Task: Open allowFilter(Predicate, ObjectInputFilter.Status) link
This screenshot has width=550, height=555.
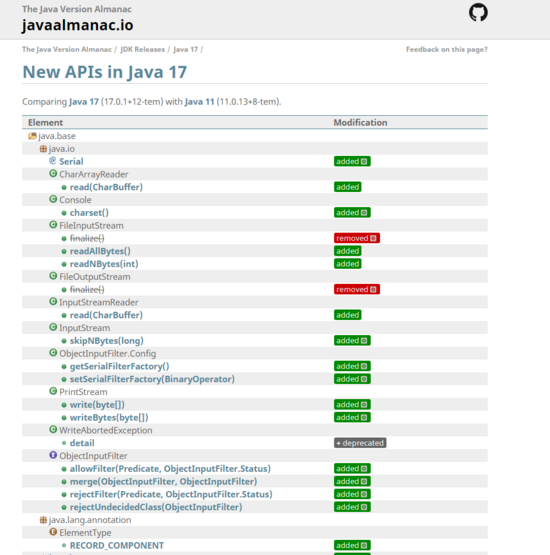Action: click(x=170, y=469)
